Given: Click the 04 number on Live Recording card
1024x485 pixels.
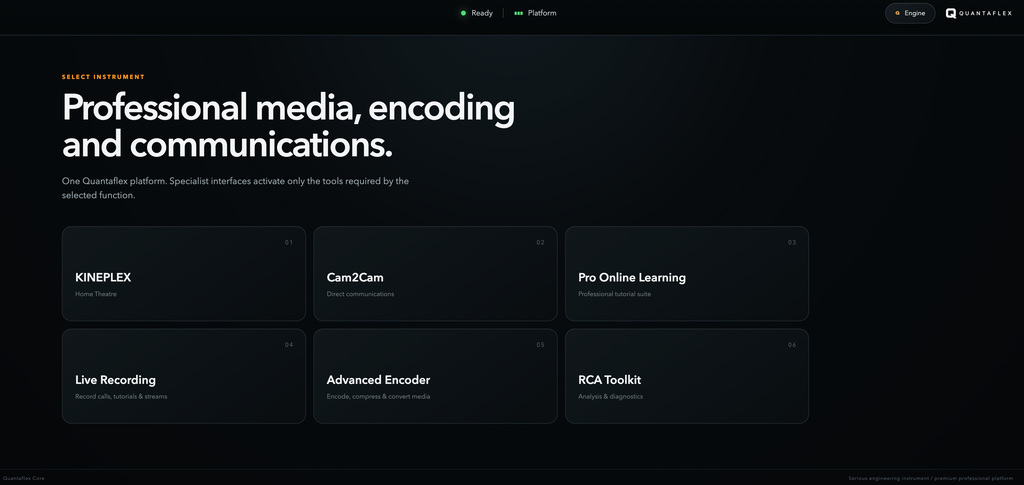Looking at the screenshot, I should click(x=289, y=345).
